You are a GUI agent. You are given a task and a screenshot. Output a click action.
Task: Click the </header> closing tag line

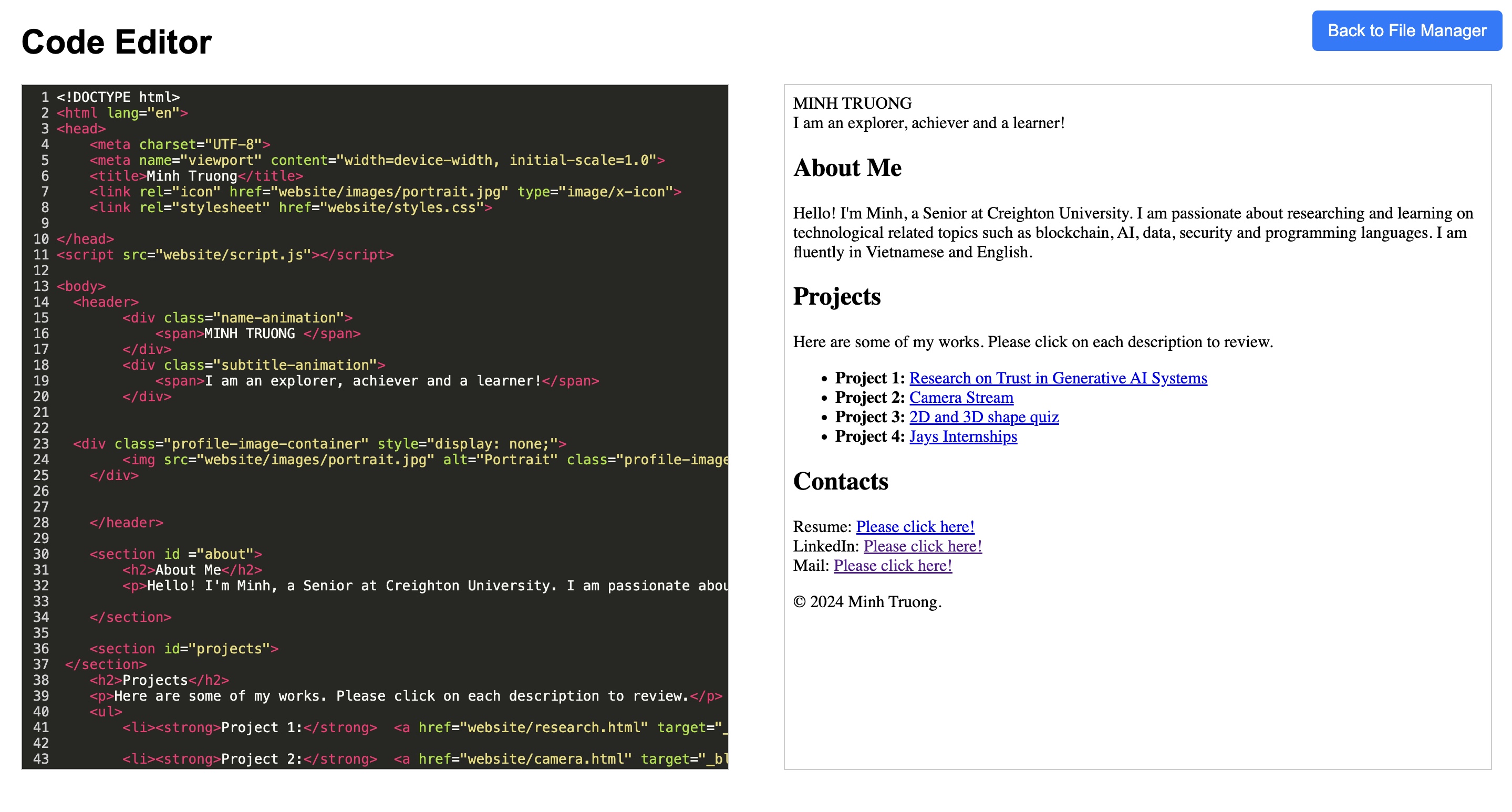click(x=126, y=522)
